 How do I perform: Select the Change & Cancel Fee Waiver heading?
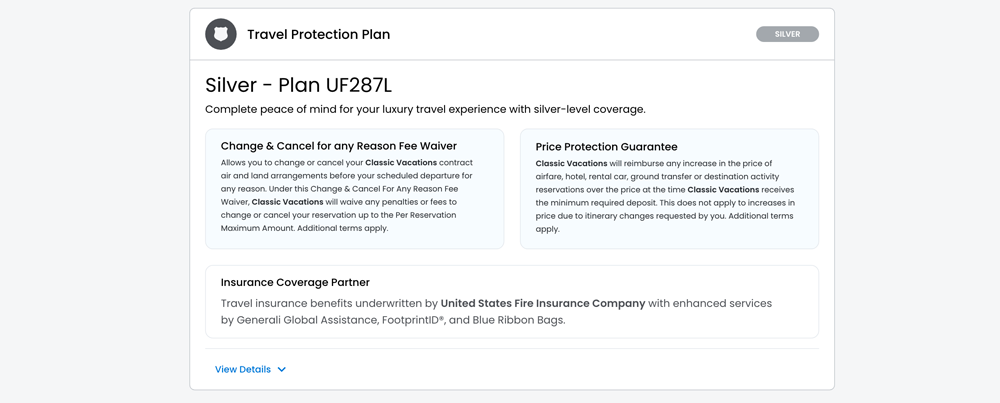coord(338,146)
